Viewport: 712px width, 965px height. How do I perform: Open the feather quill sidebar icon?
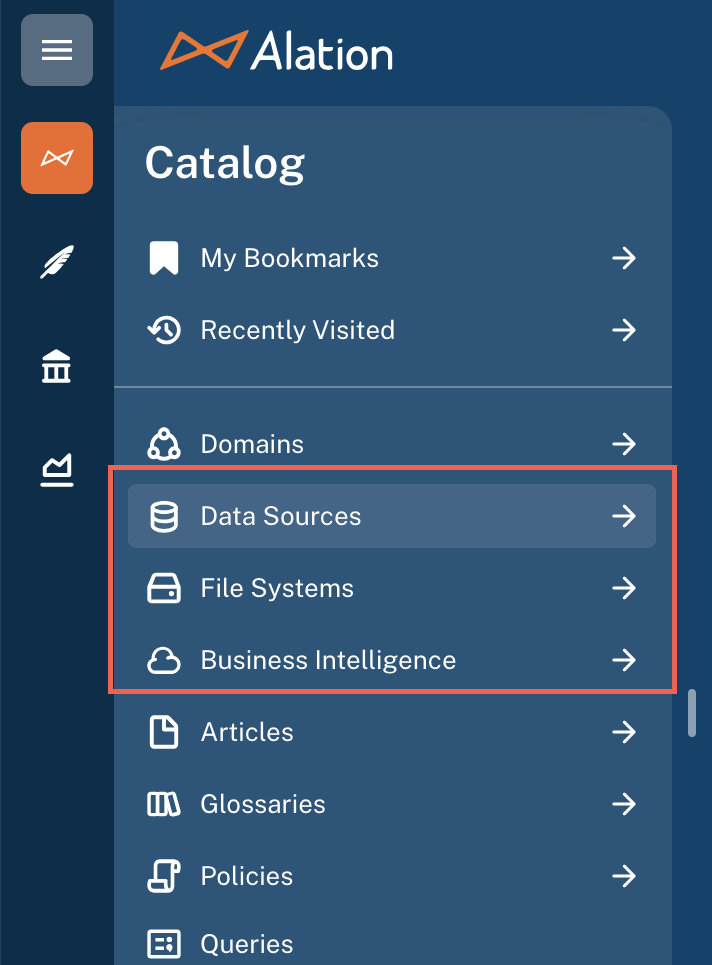pyautogui.click(x=57, y=262)
